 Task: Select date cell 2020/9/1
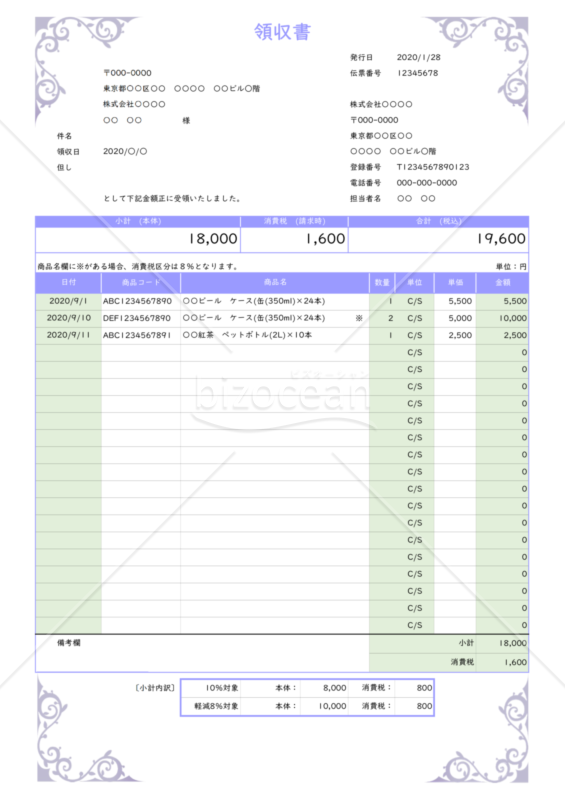[68, 301]
